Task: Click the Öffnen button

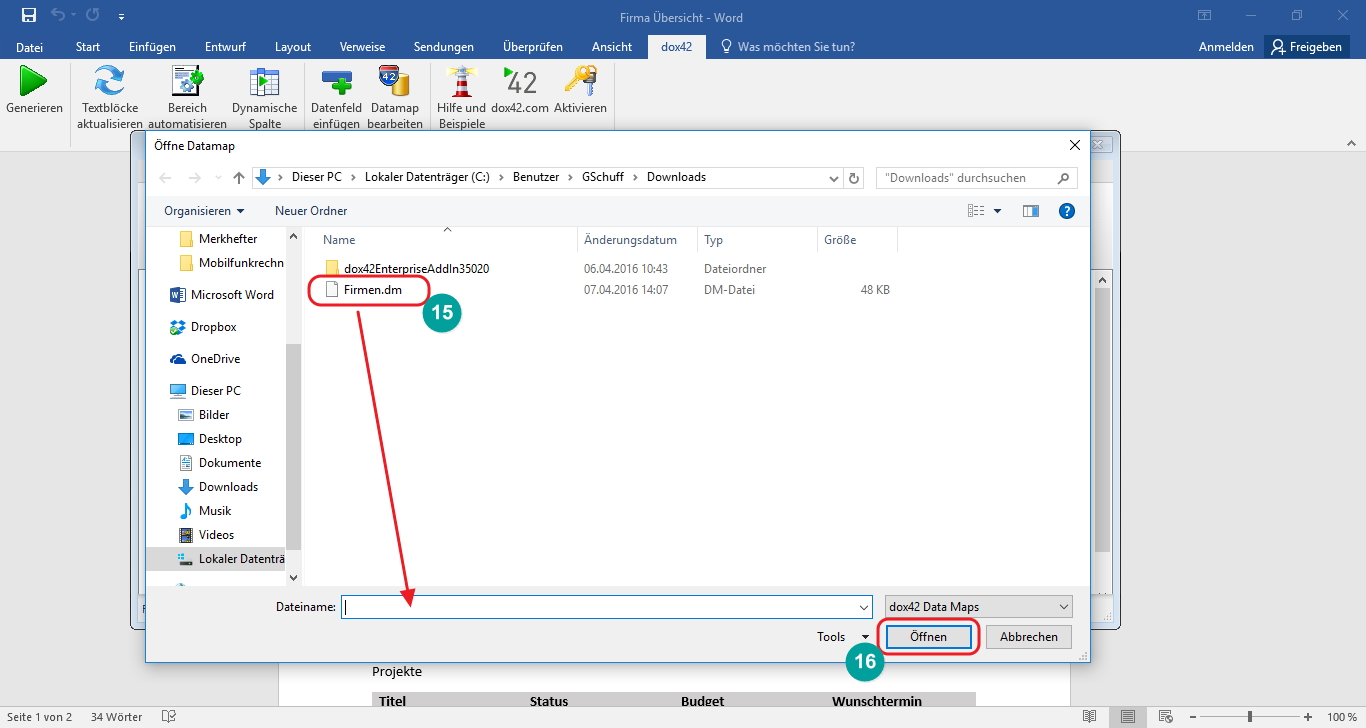Action: pos(928,637)
